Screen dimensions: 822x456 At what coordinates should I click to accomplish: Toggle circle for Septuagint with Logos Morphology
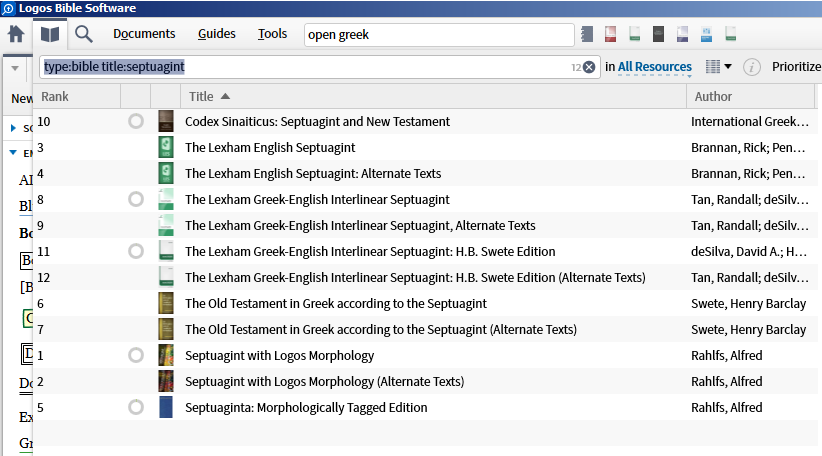pos(136,355)
